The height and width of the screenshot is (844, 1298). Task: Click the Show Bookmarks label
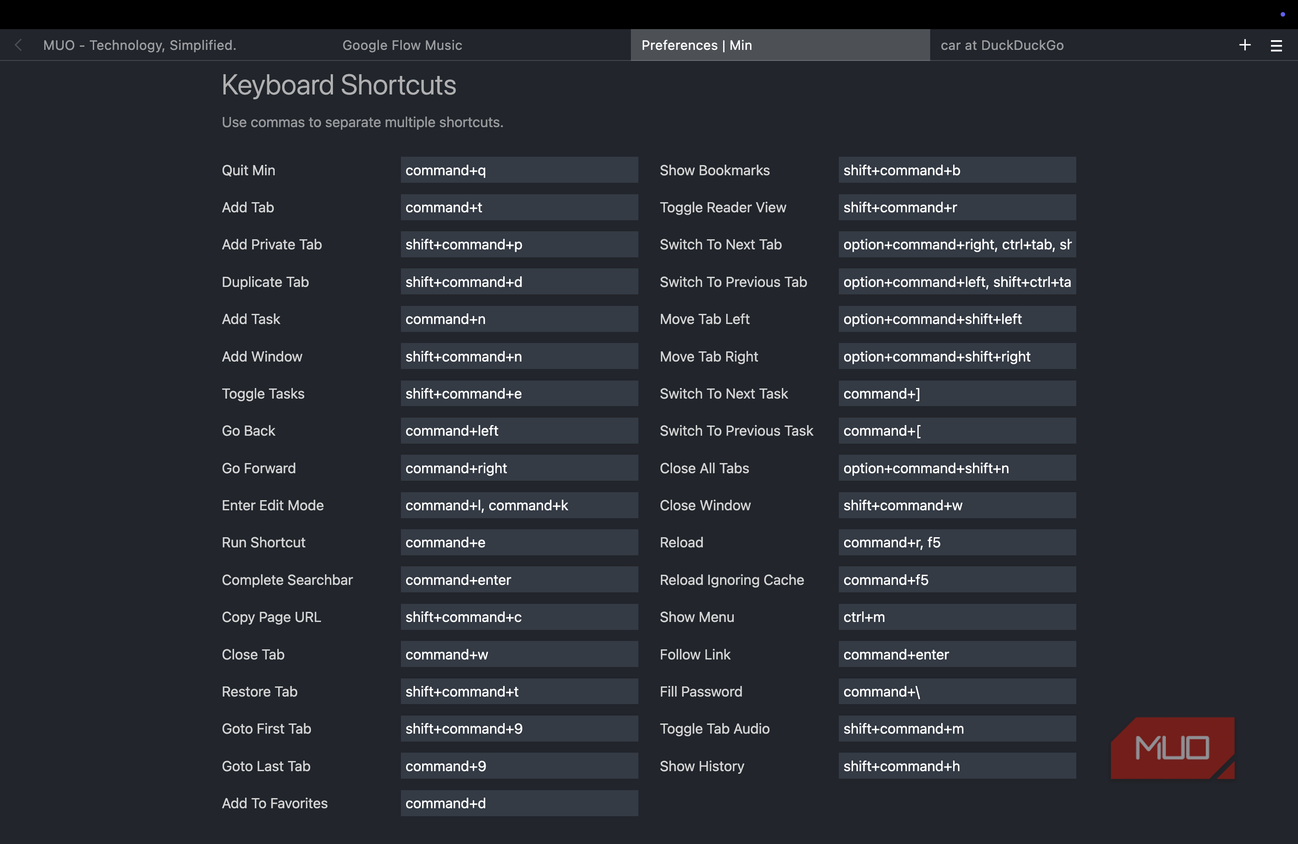pos(715,170)
